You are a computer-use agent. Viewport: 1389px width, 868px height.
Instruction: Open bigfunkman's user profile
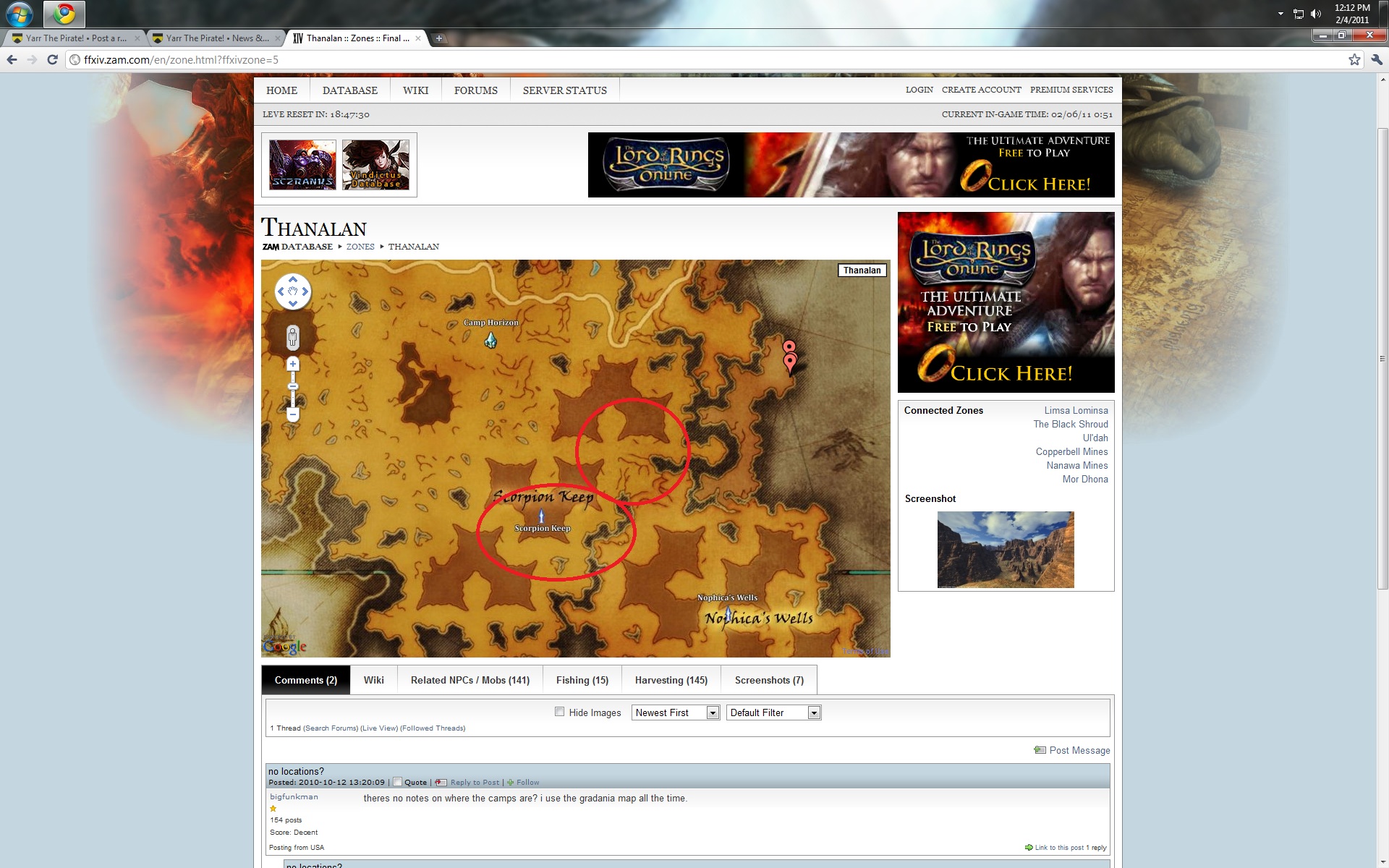pos(294,796)
